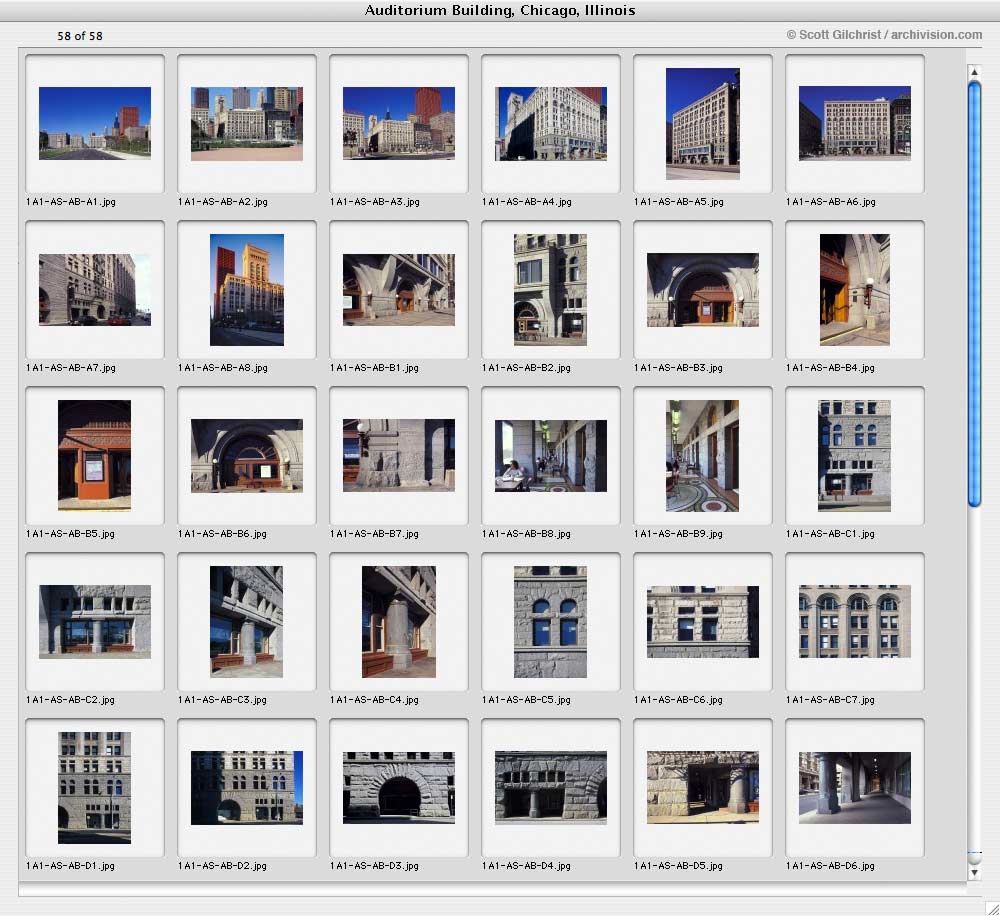Click thumbnail 1A1-AS-AB-A5.jpg
1000x916 pixels.
(x=703, y=124)
